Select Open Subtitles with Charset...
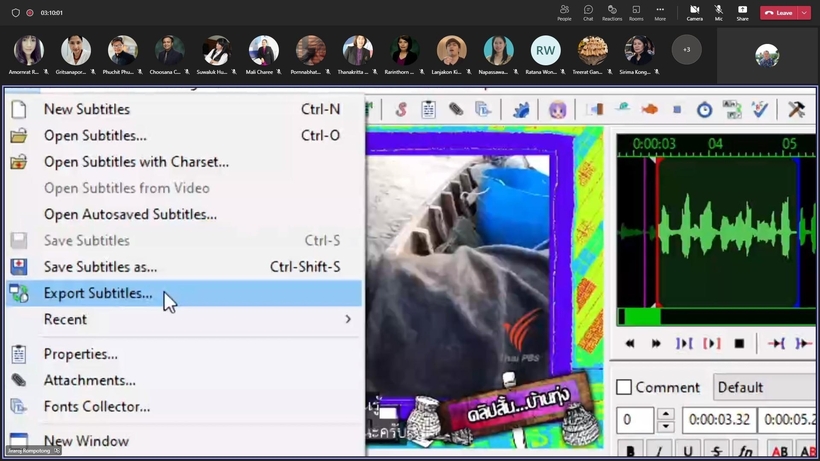820x461 pixels. (184, 162)
